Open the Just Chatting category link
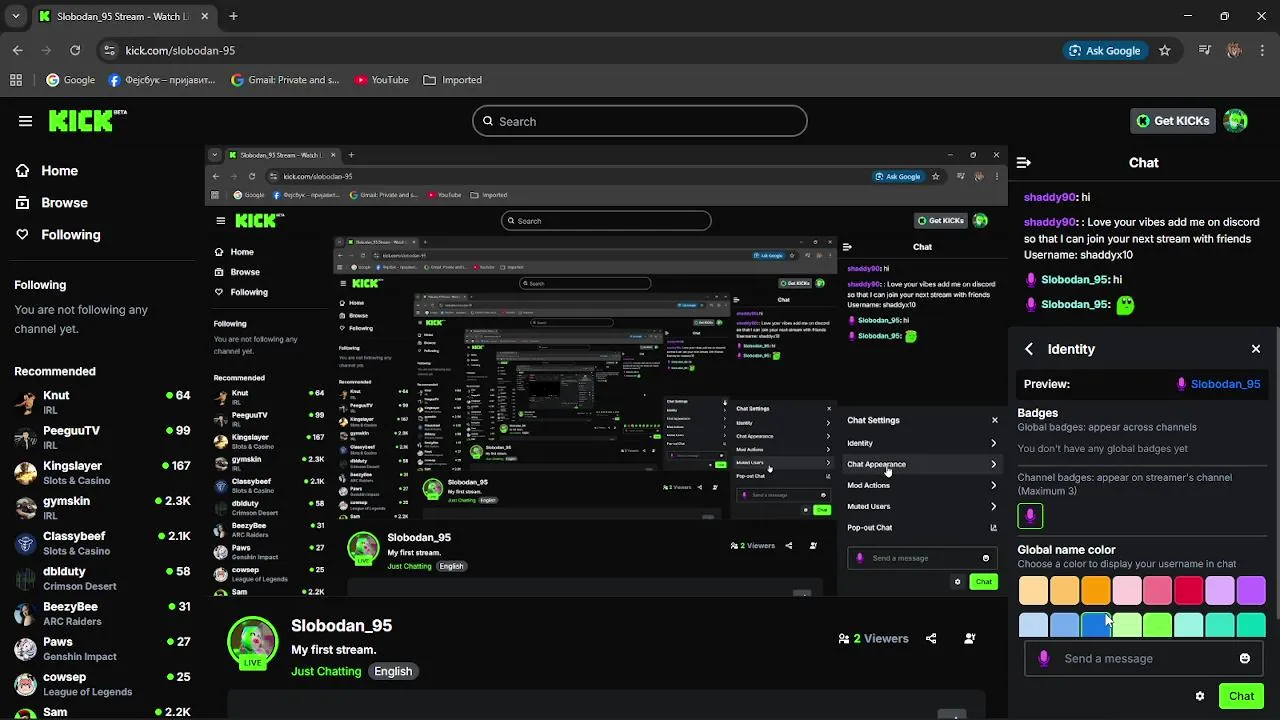The height and width of the screenshot is (720, 1280). 326,671
